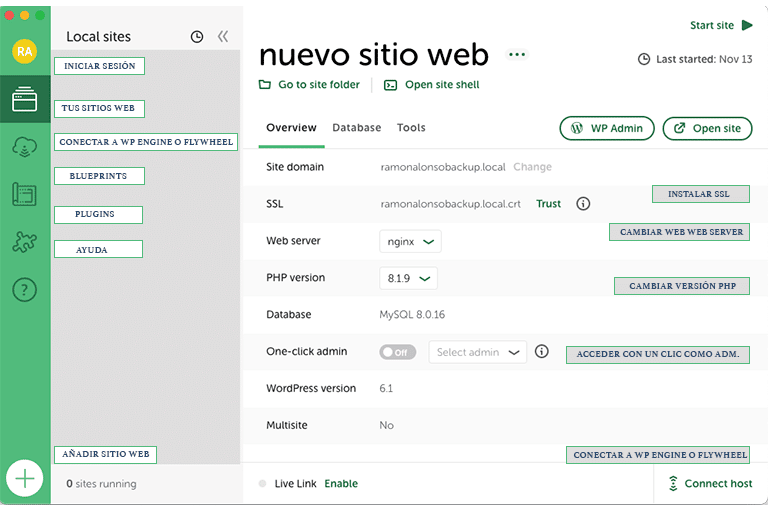This screenshot has height=512, width=768.
Task: Switch to the Overview tab
Action: click(x=291, y=128)
